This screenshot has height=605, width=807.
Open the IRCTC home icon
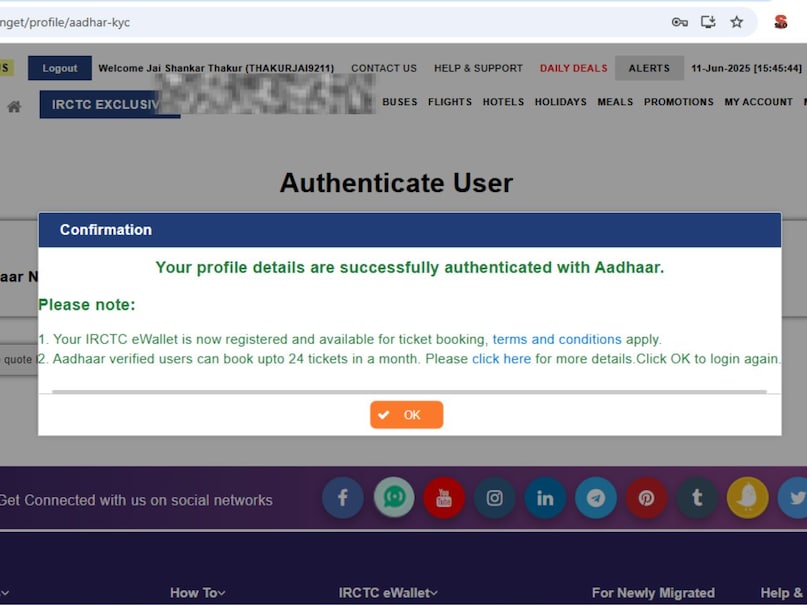14,106
